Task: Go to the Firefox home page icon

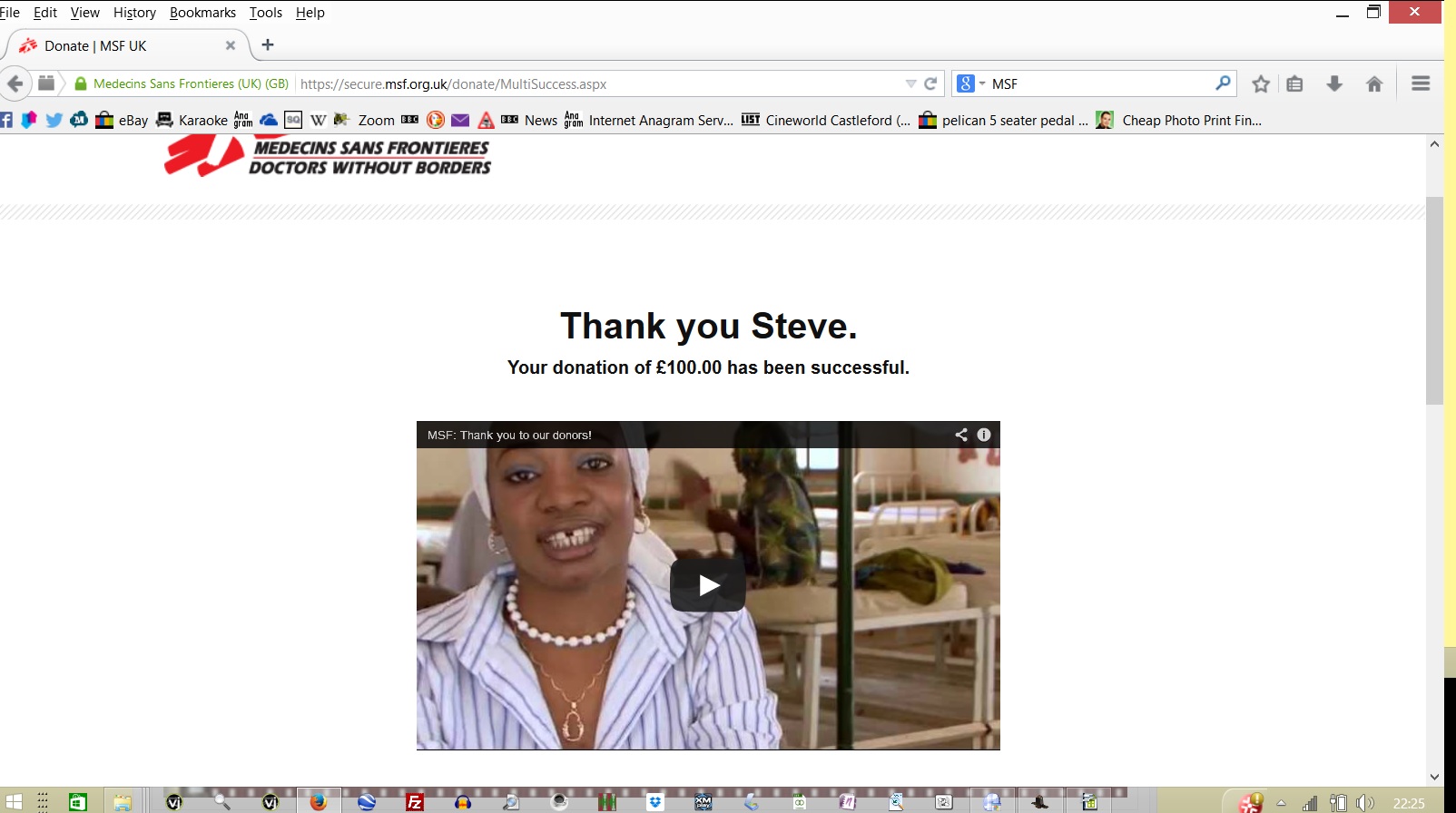Action: click(x=1374, y=84)
